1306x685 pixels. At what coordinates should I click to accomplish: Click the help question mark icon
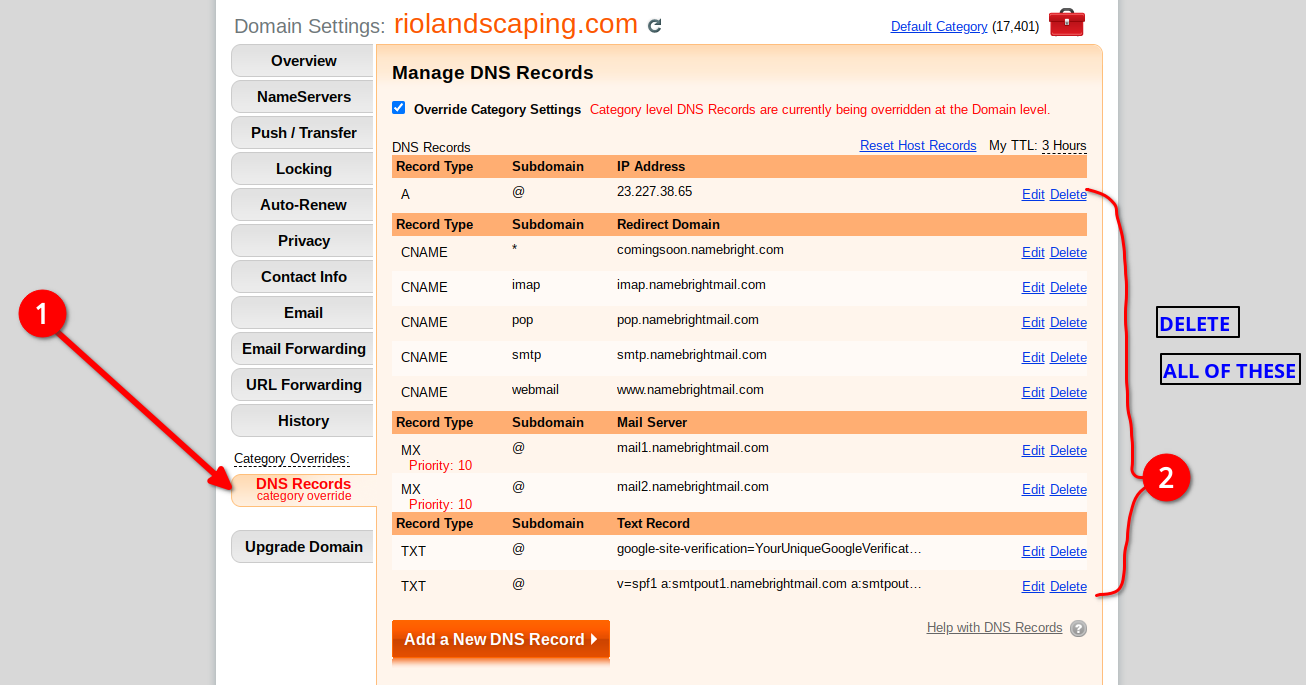tap(1078, 629)
